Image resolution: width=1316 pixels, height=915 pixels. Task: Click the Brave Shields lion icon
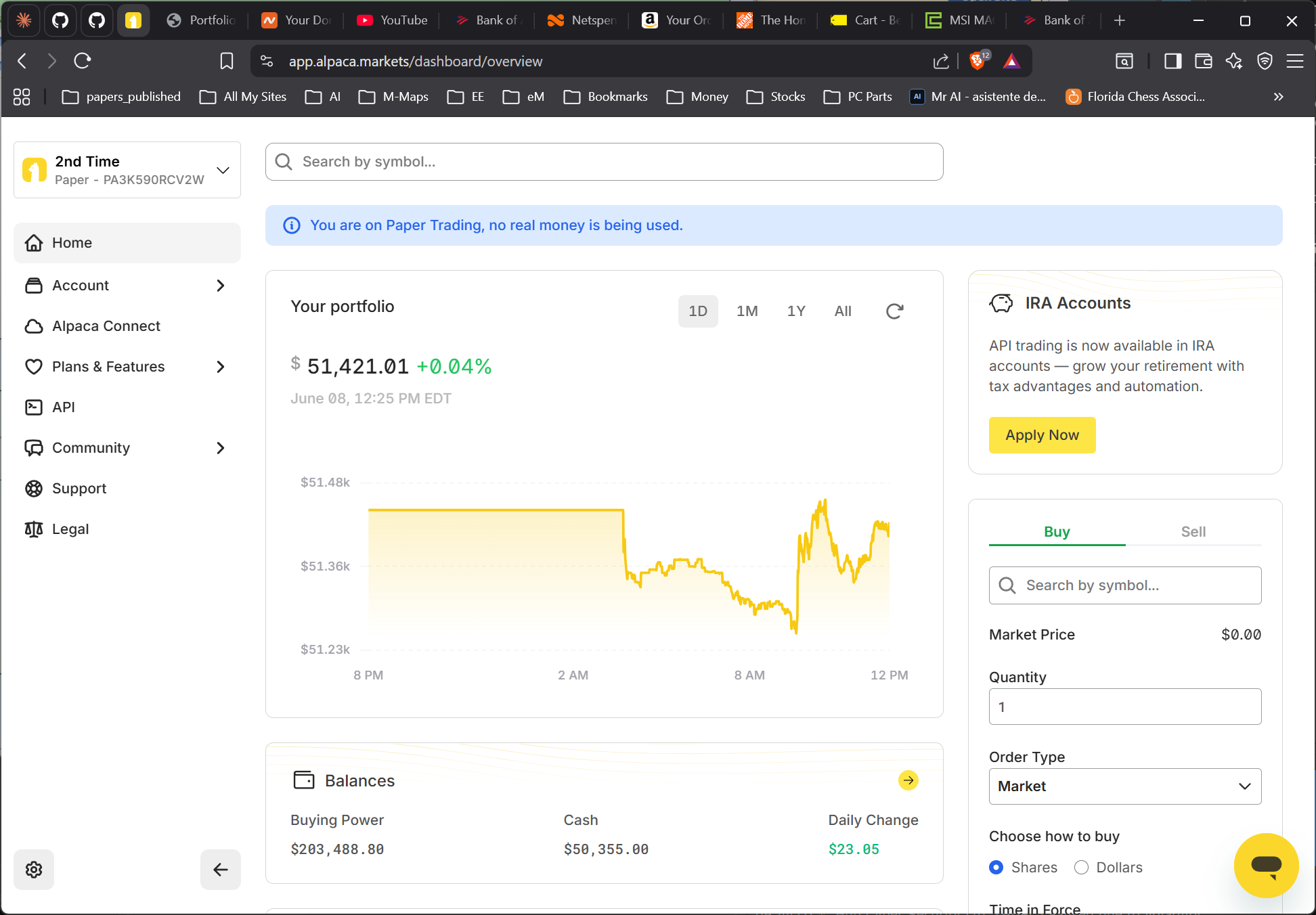pyautogui.click(x=978, y=60)
